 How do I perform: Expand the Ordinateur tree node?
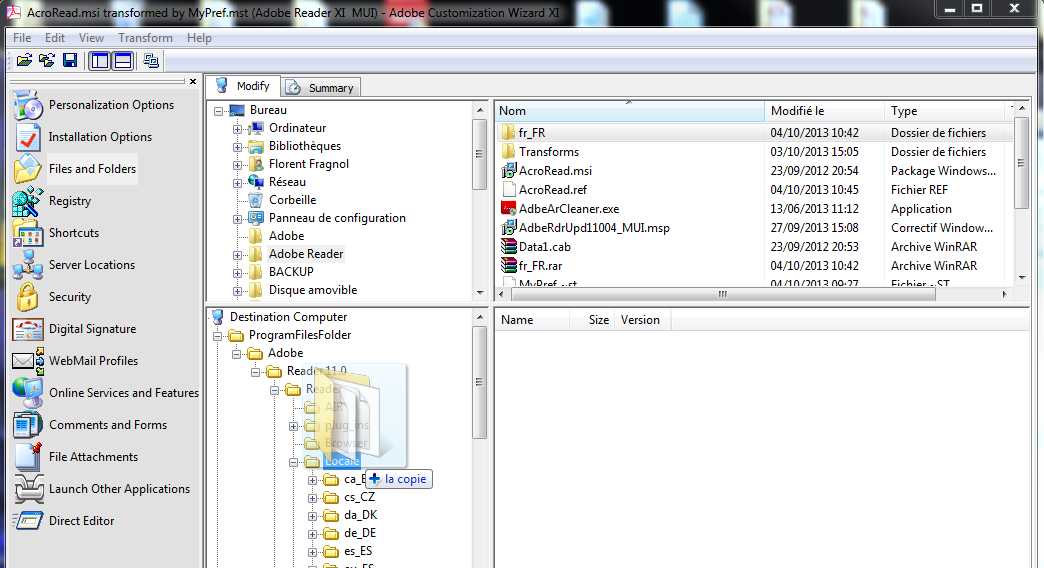coord(237,129)
